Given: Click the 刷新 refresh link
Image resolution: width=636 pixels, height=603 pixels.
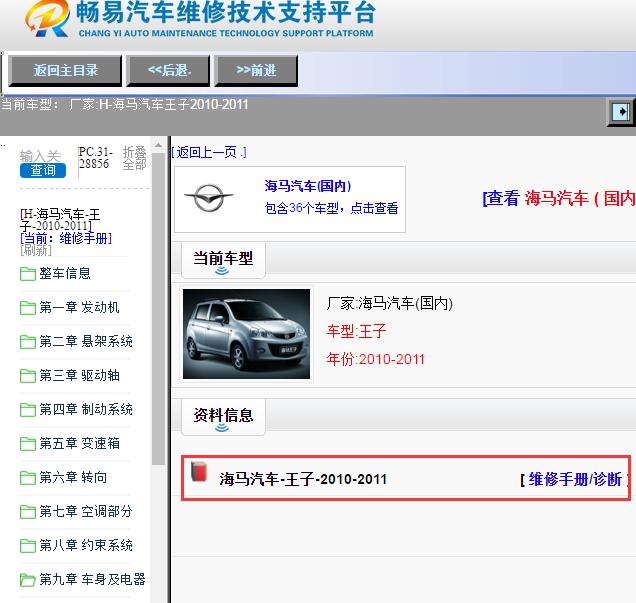Looking at the screenshot, I should pos(36,250).
